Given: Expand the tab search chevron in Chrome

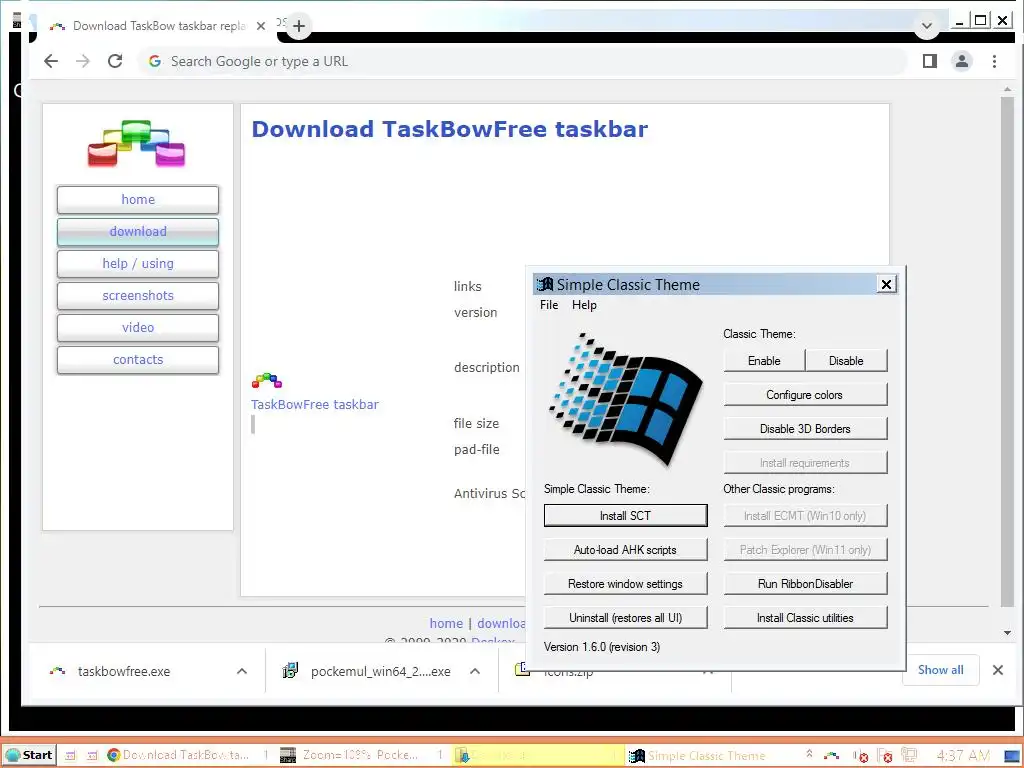Looking at the screenshot, I should pyautogui.click(x=926, y=26).
